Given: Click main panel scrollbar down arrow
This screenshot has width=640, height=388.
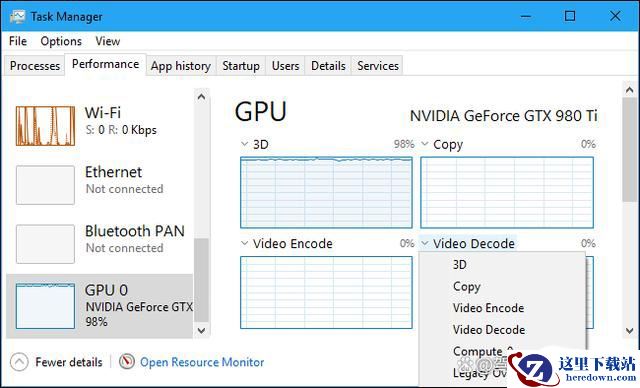Looking at the screenshot, I should click(629, 330).
